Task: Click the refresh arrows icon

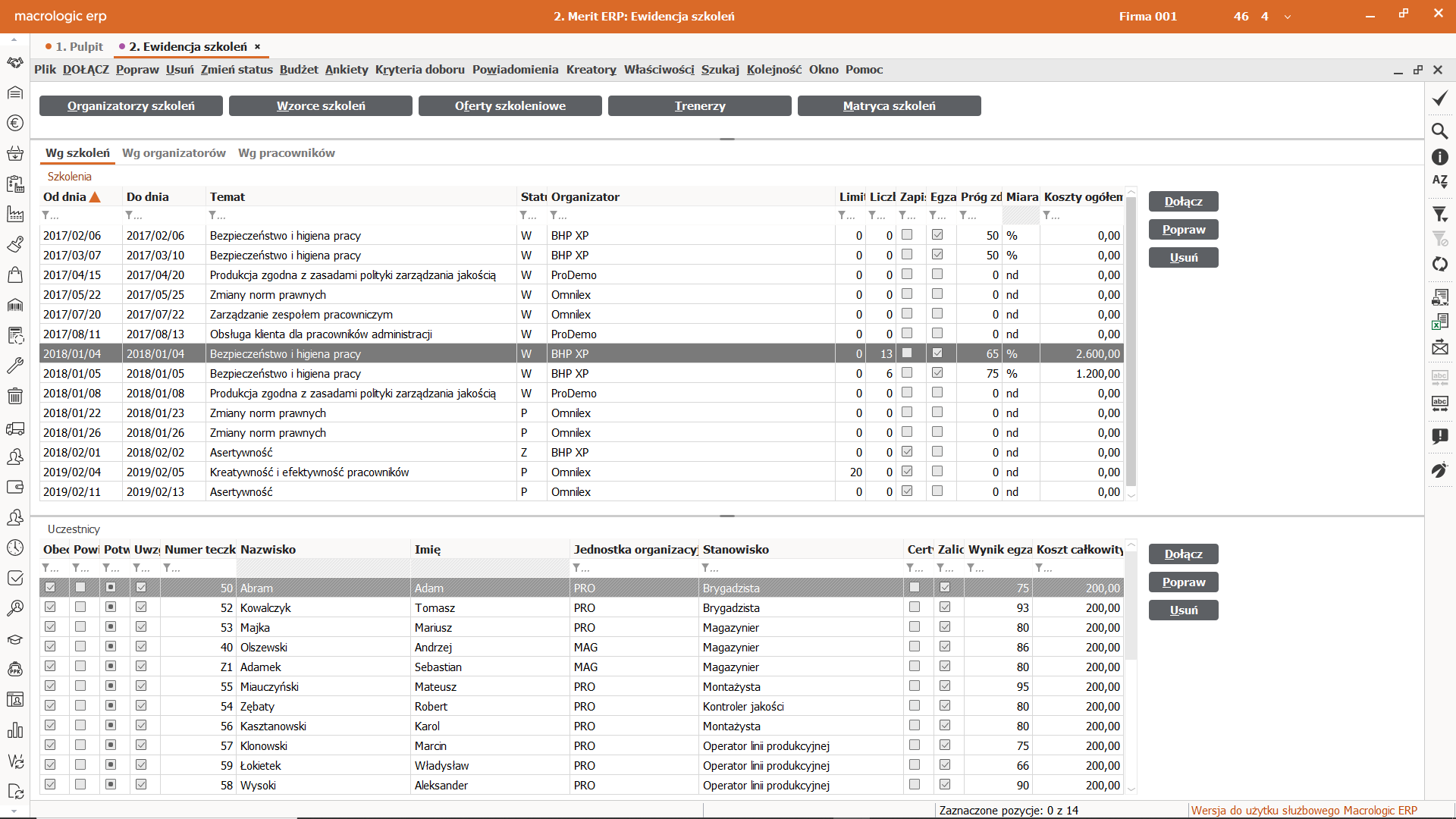Action: [1439, 264]
